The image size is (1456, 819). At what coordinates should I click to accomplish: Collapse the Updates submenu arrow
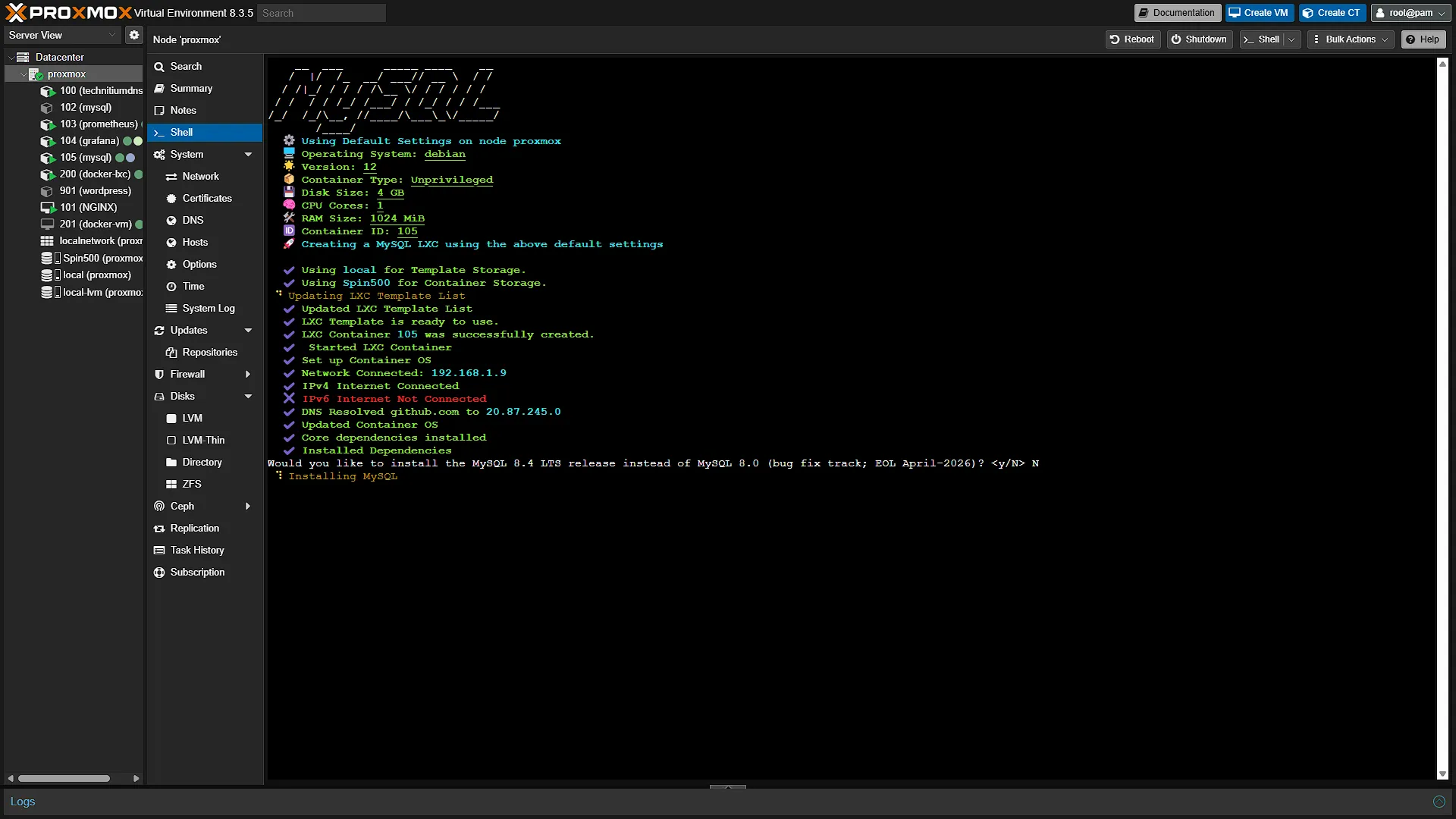(248, 331)
